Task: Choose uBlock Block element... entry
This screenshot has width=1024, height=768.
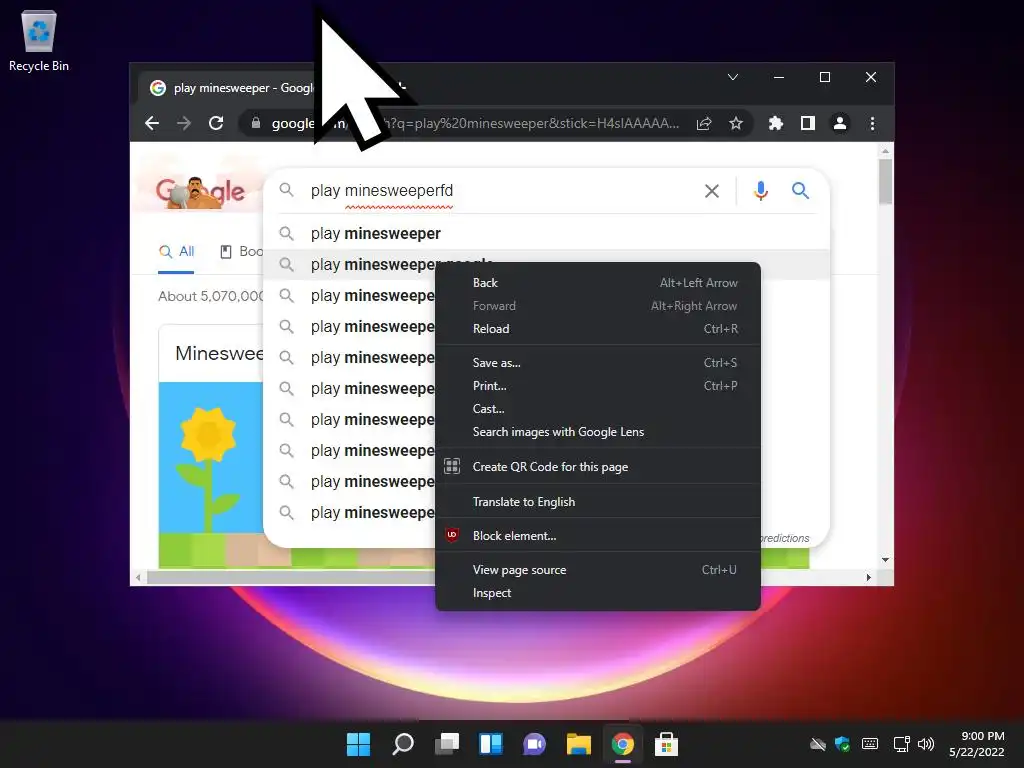Action: coord(598,536)
